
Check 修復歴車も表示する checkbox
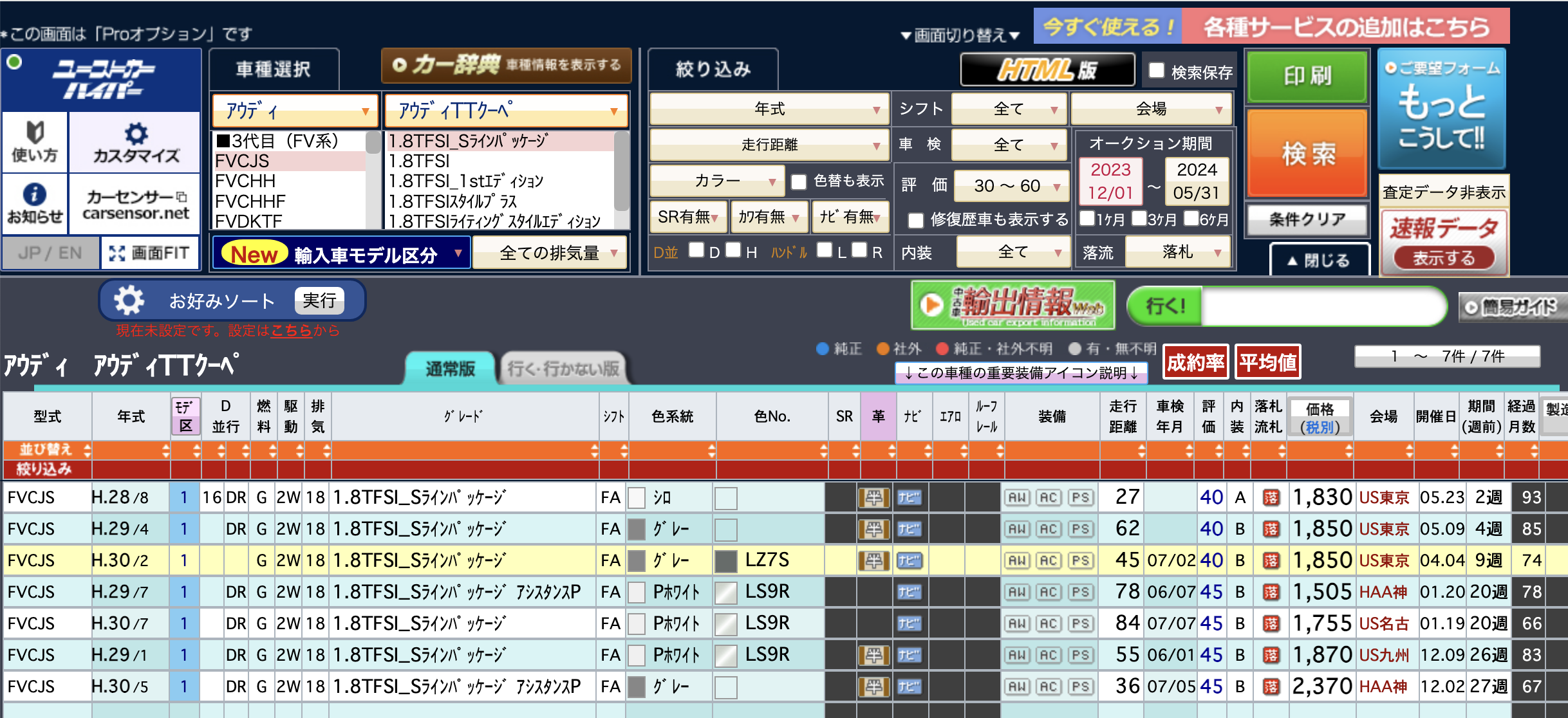[x=916, y=221]
